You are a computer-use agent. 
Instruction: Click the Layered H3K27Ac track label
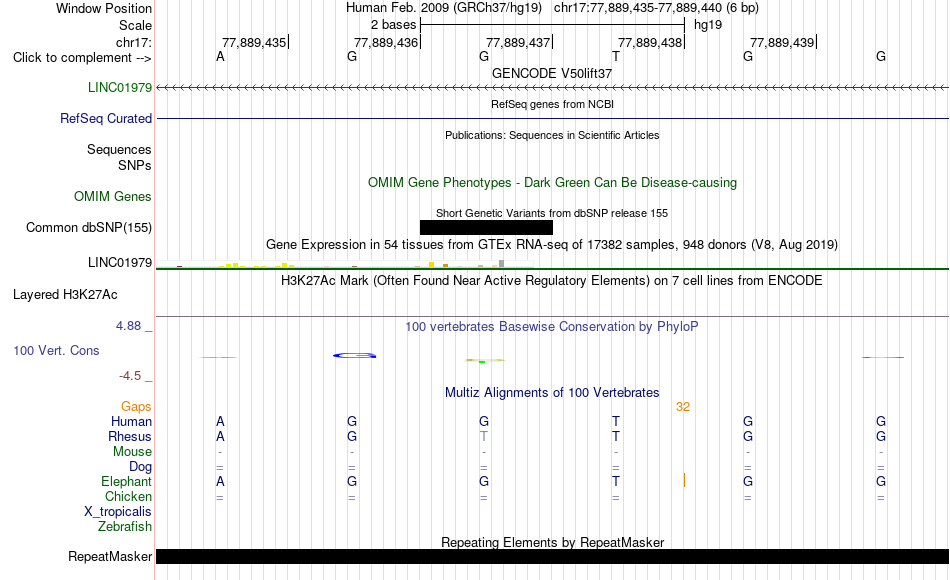pos(65,295)
